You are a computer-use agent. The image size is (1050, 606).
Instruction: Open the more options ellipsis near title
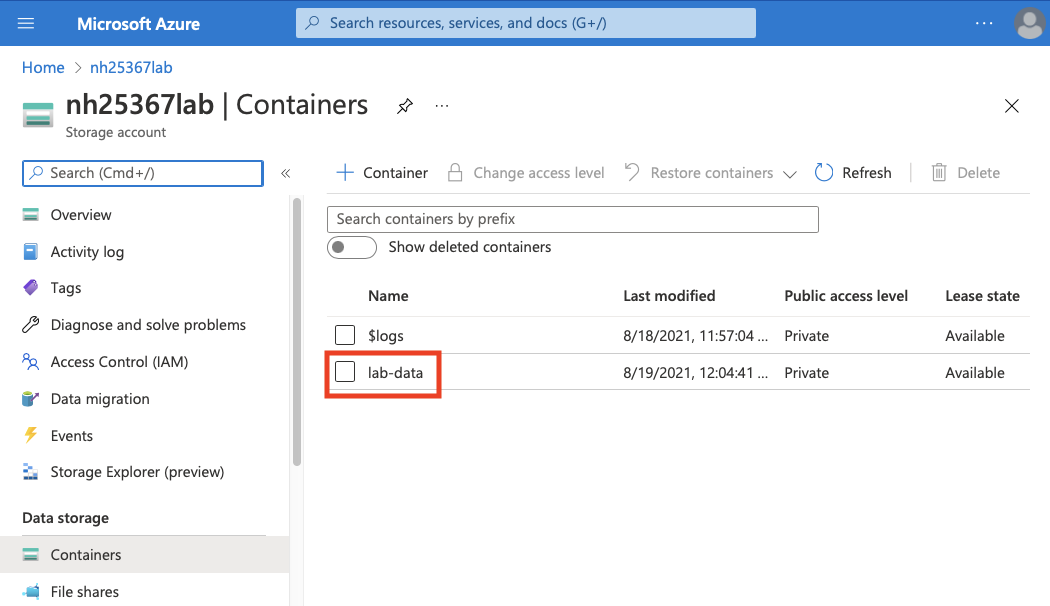(442, 105)
